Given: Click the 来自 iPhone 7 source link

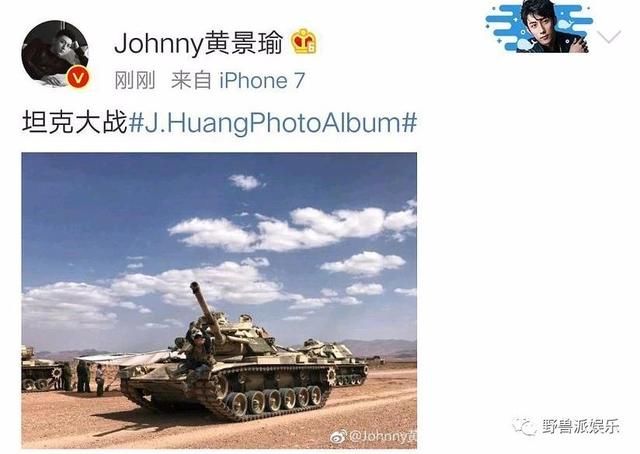Looking at the screenshot, I should point(238,80).
